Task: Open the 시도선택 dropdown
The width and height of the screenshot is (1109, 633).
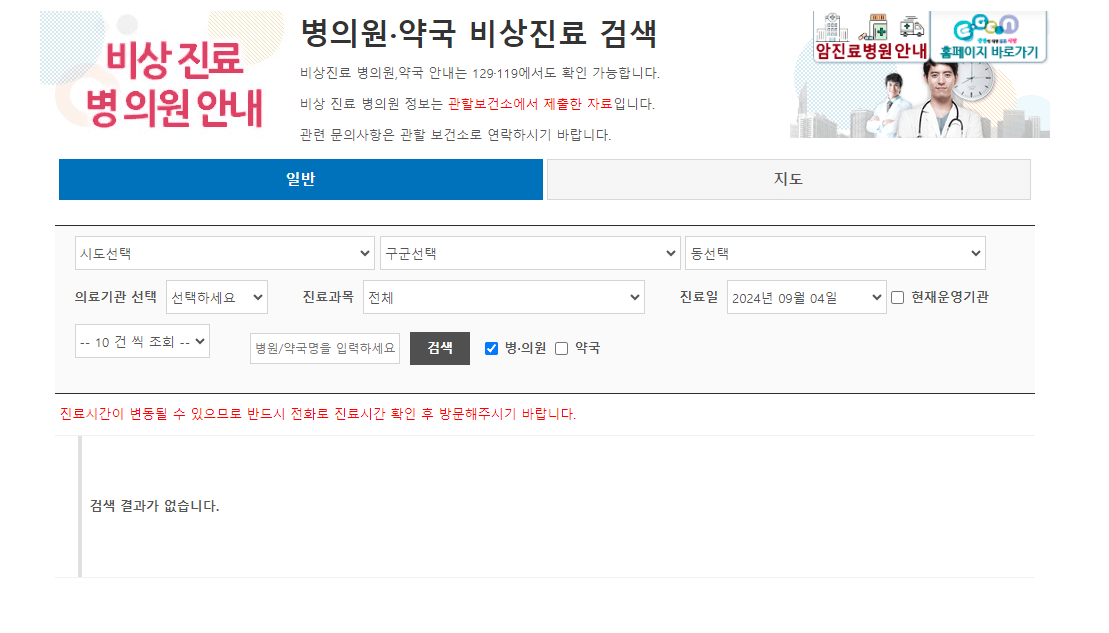Action: click(225, 253)
